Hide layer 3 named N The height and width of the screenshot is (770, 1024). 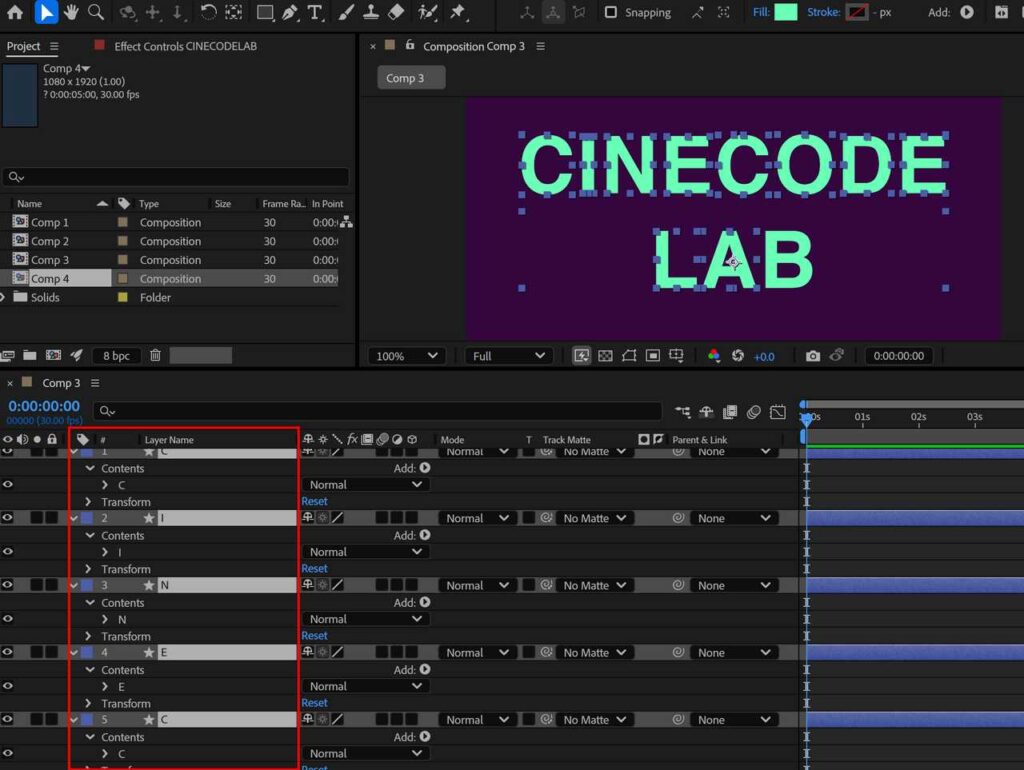pyautogui.click(x=7, y=585)
